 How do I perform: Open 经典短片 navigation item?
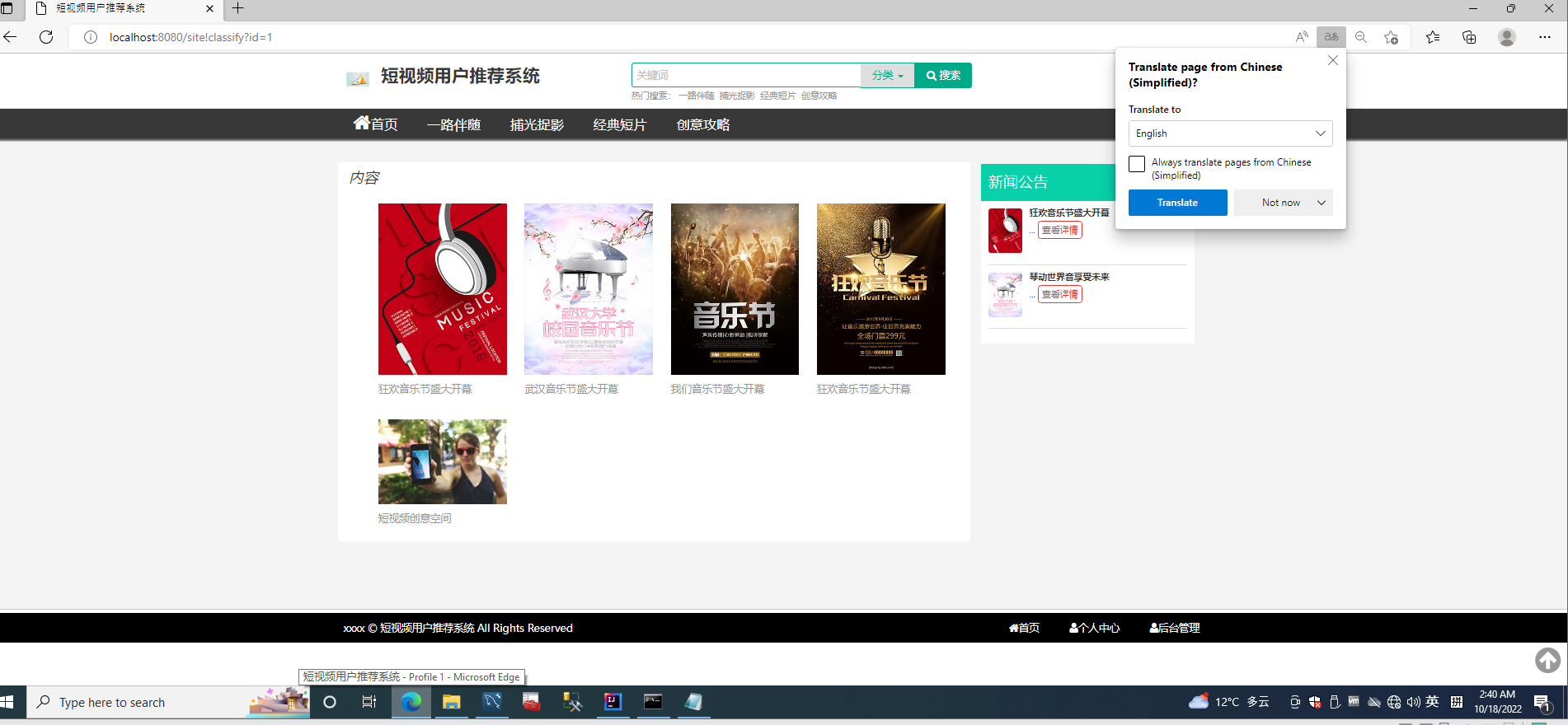point(620,125)
